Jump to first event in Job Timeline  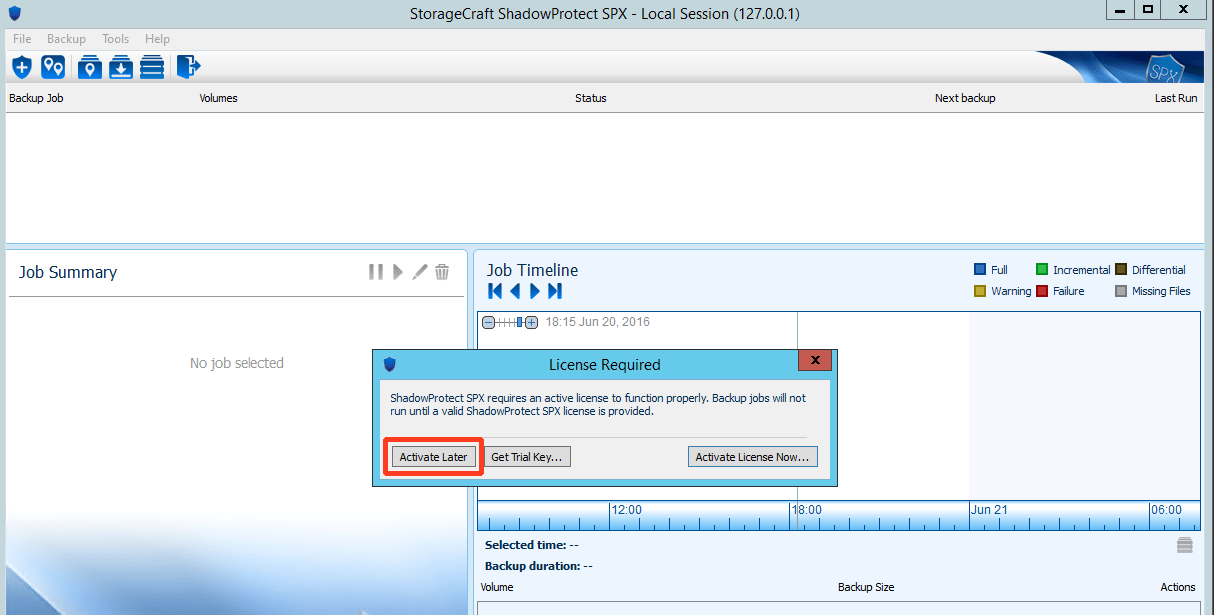point(494,291)
